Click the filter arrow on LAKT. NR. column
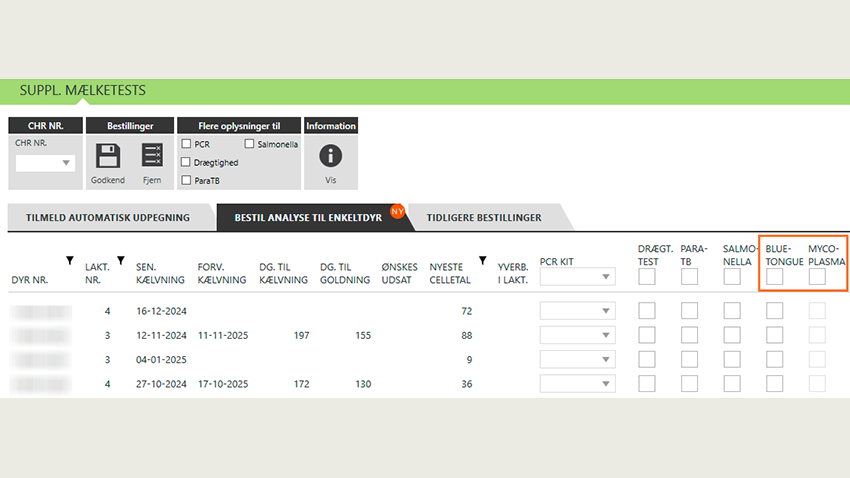The image size is (850, 478). (x=120, y=261)
